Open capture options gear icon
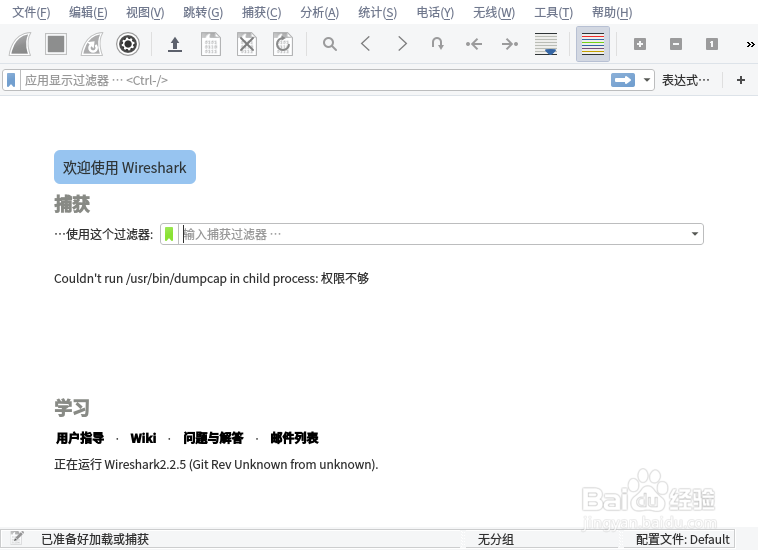The height and width of the screenshot is (550, 758). (x=128, y=44)
